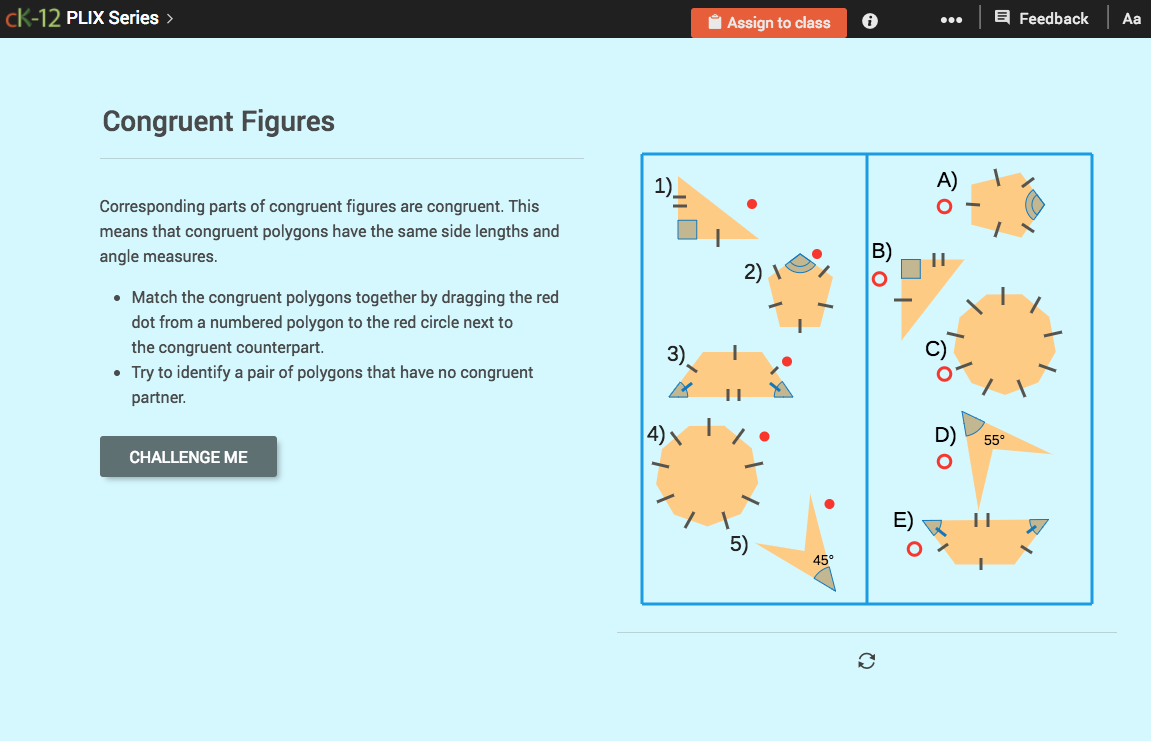The width and height of the screenshot is (1151, 741).
Task: Click the info icon in the top bar
Action: pos(869,20)
